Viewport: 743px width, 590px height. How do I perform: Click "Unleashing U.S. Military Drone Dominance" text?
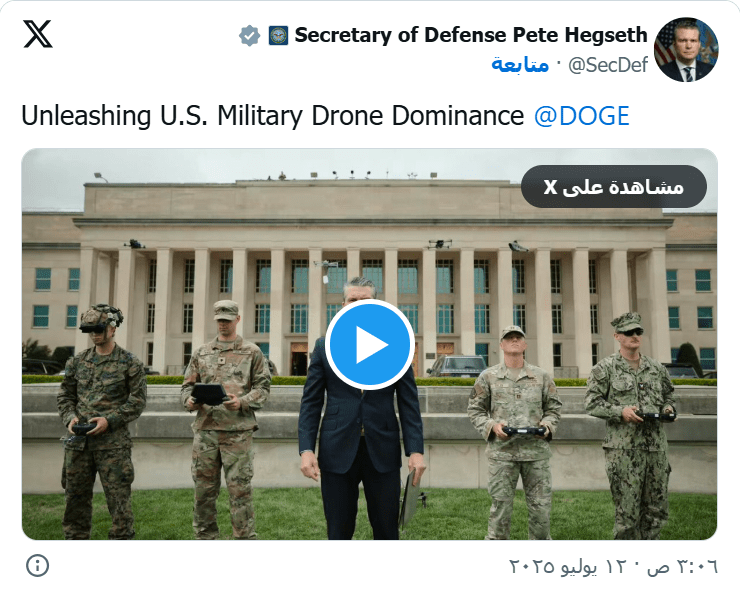[272, 116]
